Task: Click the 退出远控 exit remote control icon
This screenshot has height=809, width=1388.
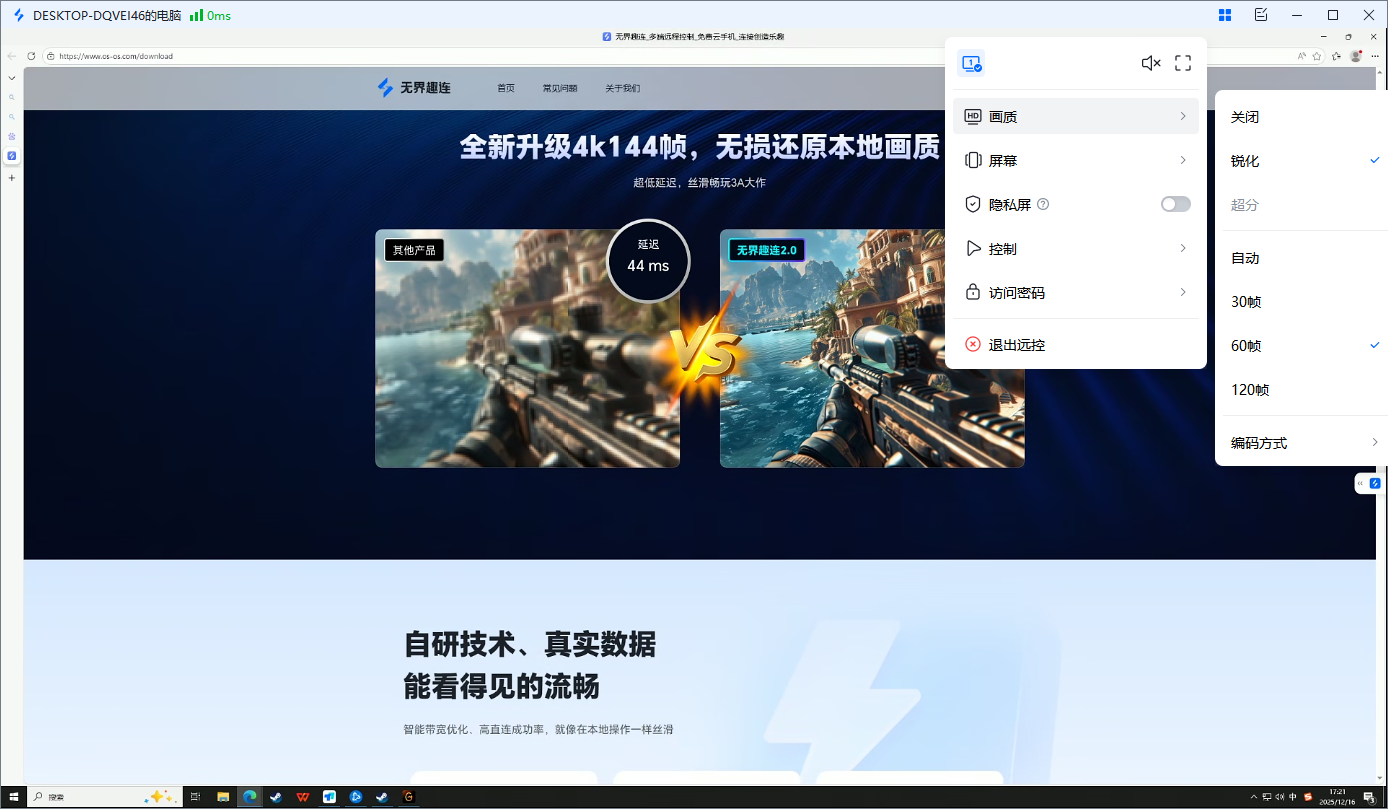Action: coord(972,344)
